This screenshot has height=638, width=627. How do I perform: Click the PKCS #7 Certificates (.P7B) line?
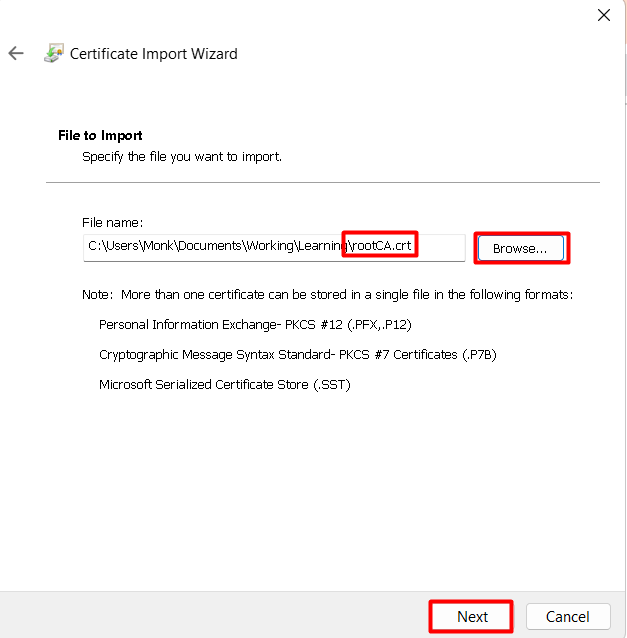click(x=297, y=355)
